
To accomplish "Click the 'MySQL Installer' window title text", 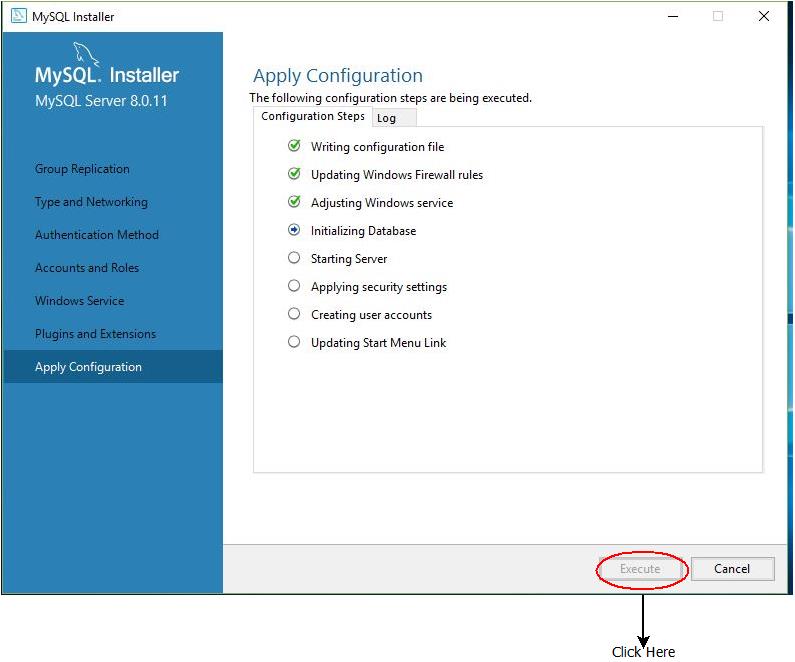I will (x=73, y=17).
